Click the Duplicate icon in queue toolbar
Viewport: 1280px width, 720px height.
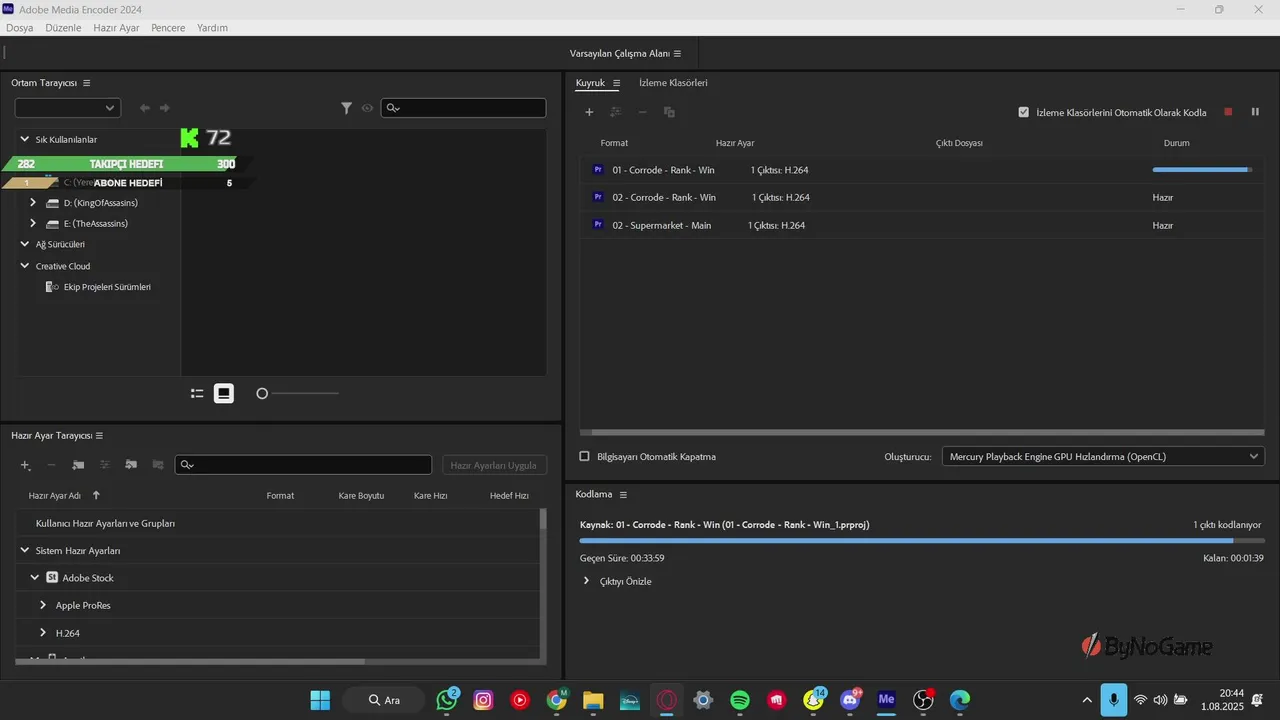coord(669,112)
